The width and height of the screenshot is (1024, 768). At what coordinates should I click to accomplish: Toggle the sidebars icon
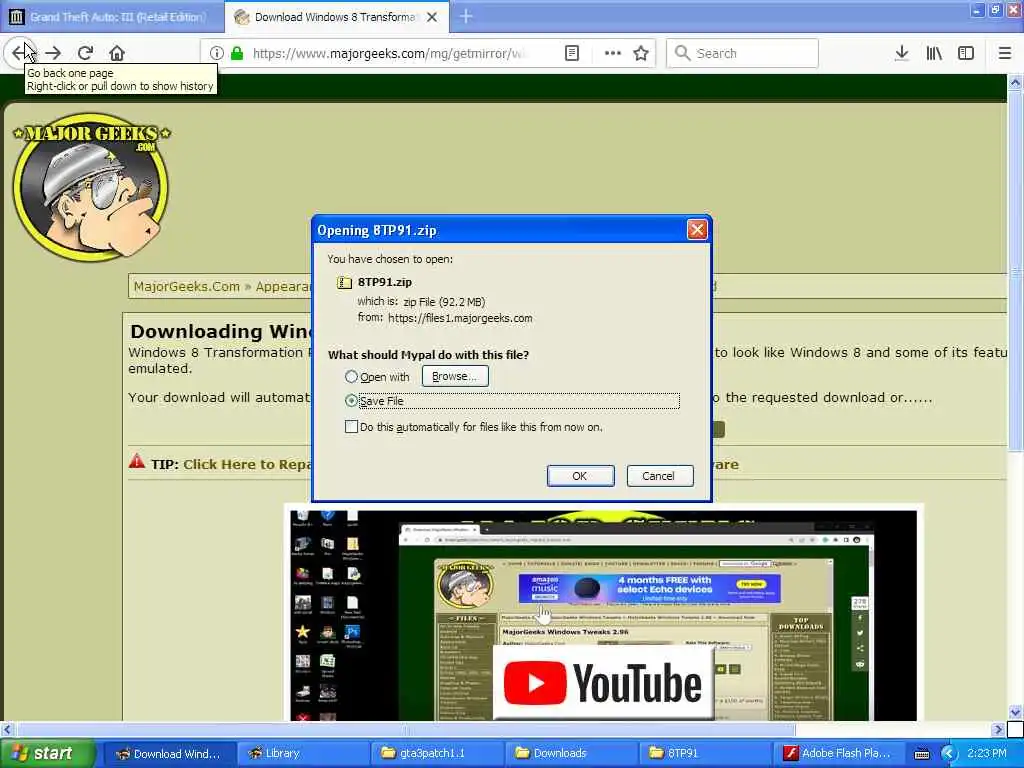(x=966, y=53)
